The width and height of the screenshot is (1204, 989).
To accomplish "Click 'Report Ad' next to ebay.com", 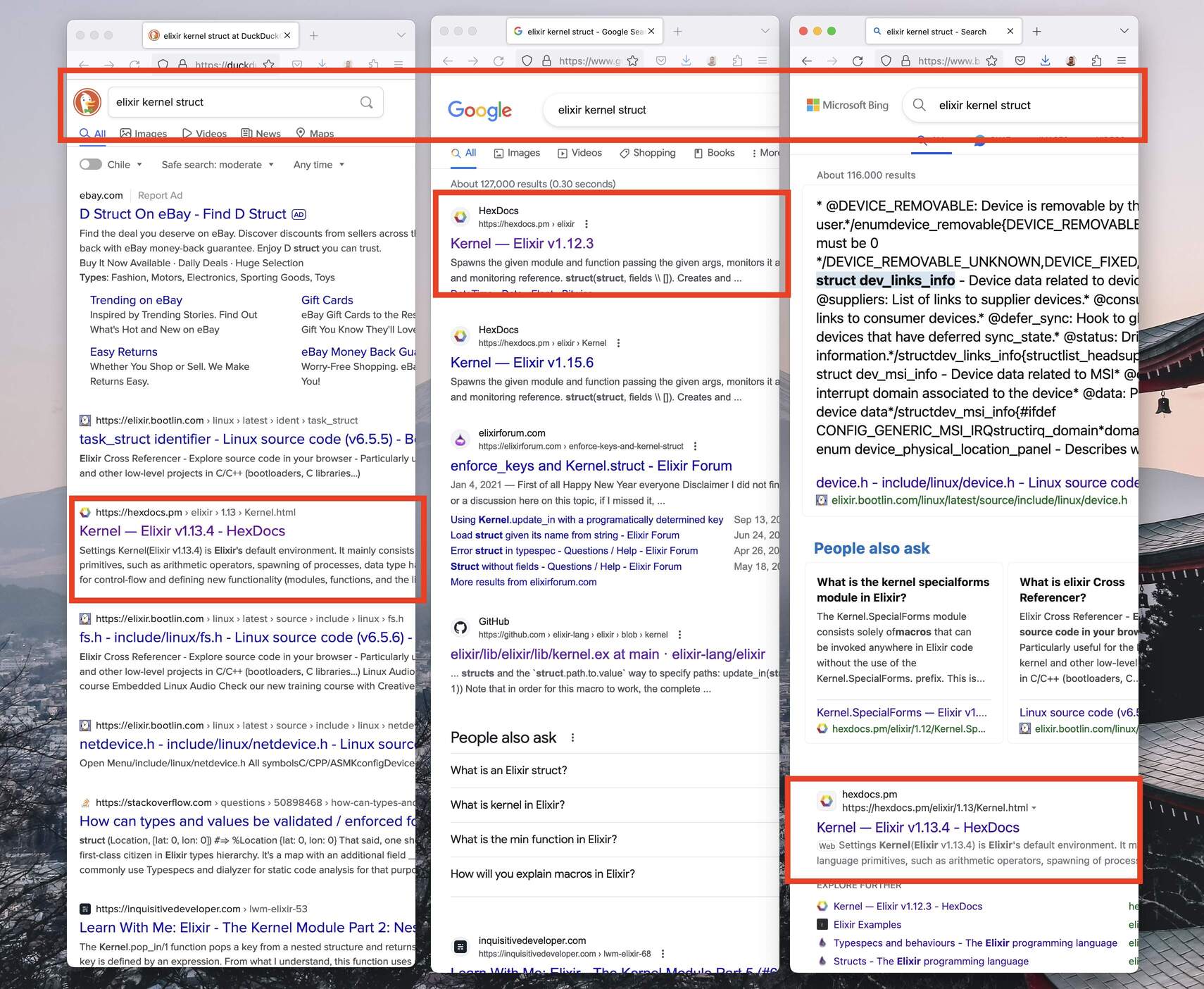I will [x=160, y=196].
